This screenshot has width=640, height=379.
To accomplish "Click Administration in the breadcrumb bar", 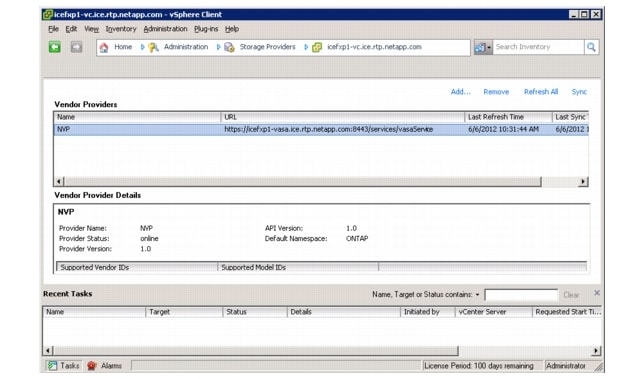I will 186,47.
